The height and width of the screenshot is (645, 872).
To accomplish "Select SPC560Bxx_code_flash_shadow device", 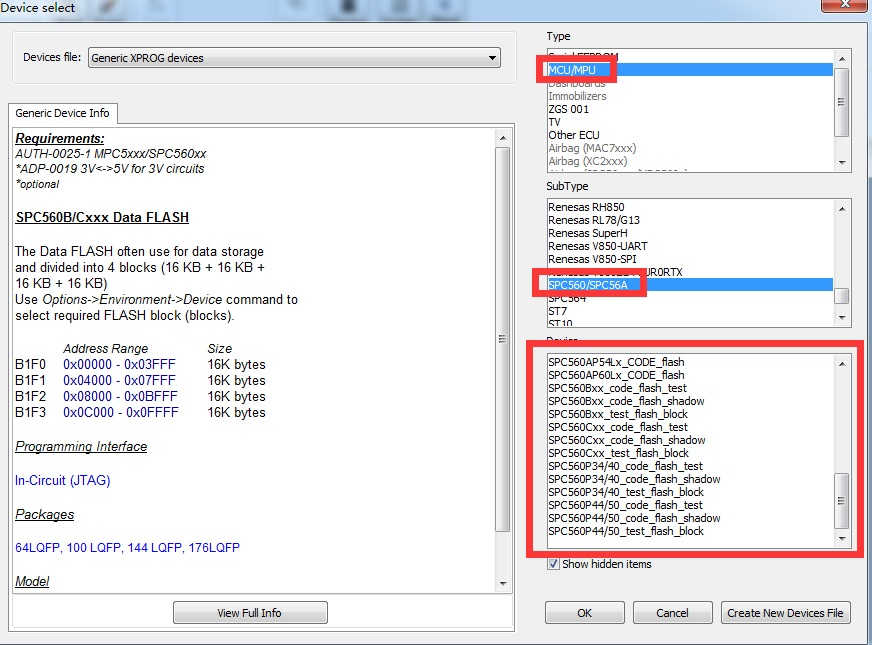I will click(690, 401).
